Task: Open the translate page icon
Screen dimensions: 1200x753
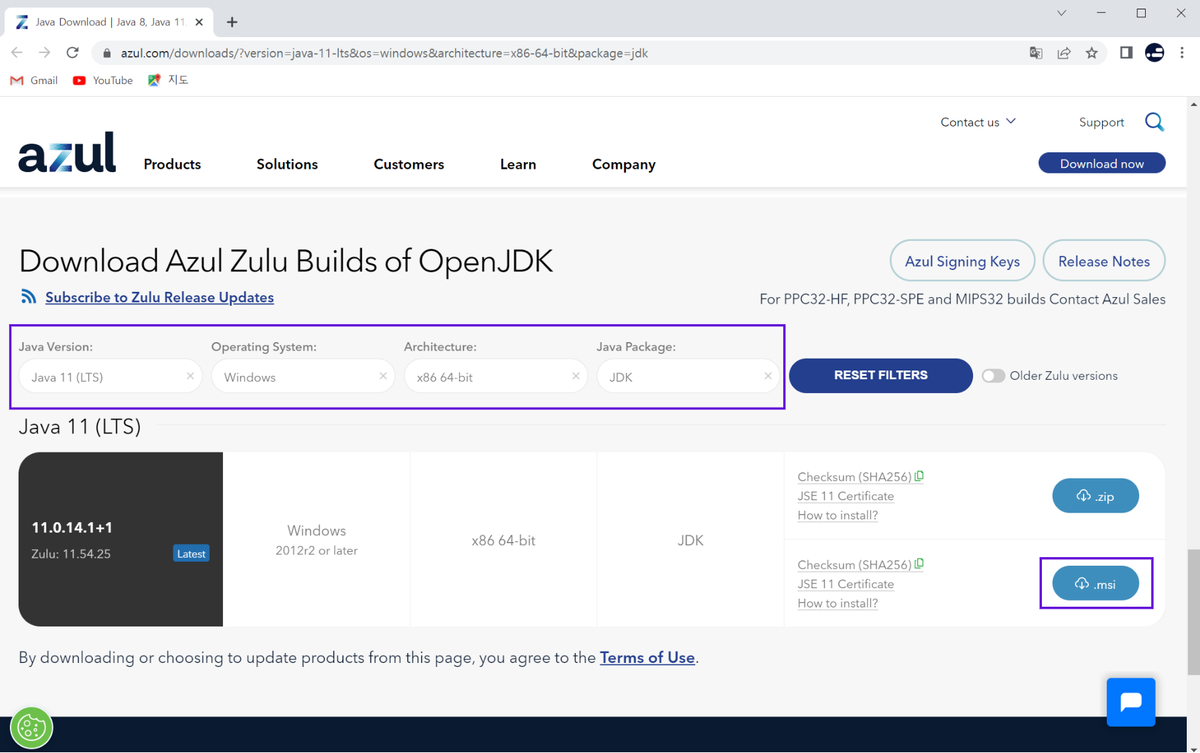Action: coord(1036,53)
